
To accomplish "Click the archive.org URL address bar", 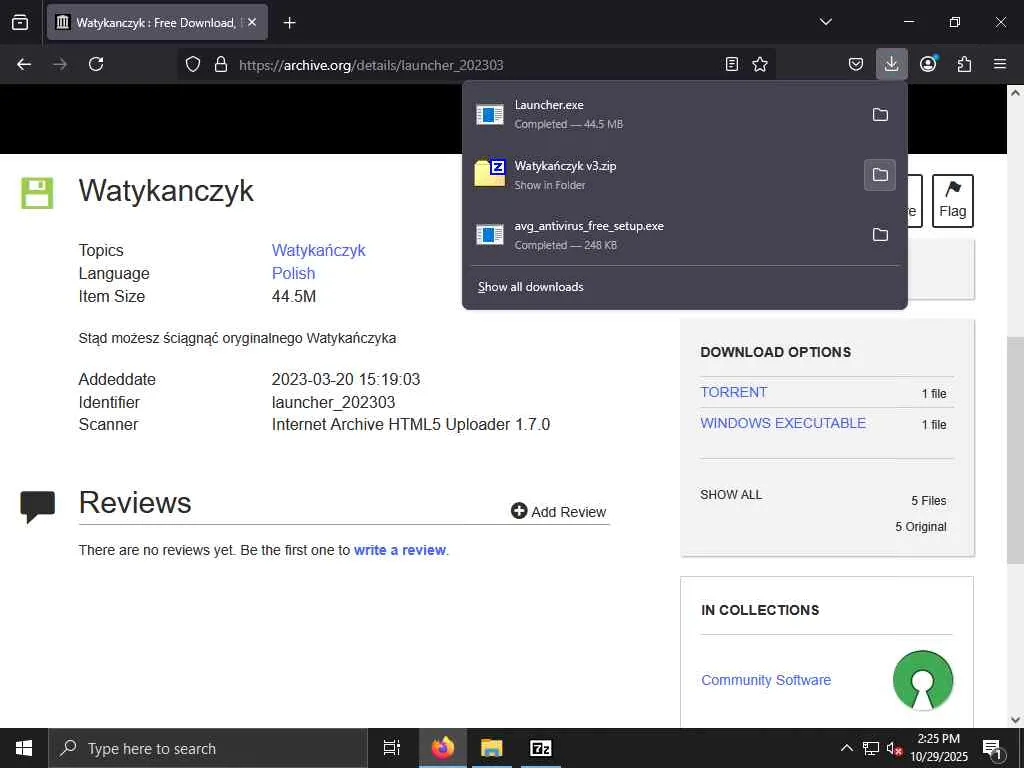I will [x=477, y=65].
